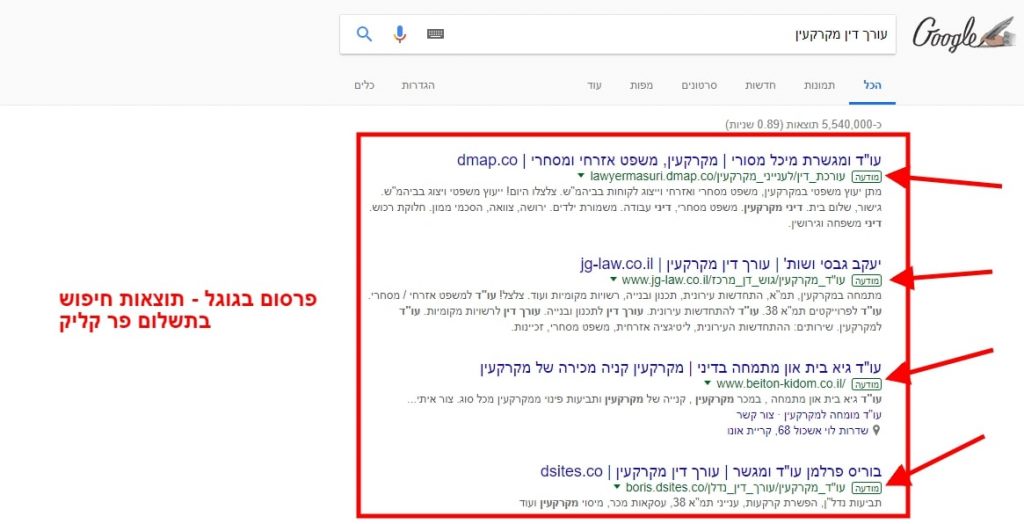Open הגדרות settings menu
The width and height of the screenshot is (1024, 524).
[x=418, y=86]
